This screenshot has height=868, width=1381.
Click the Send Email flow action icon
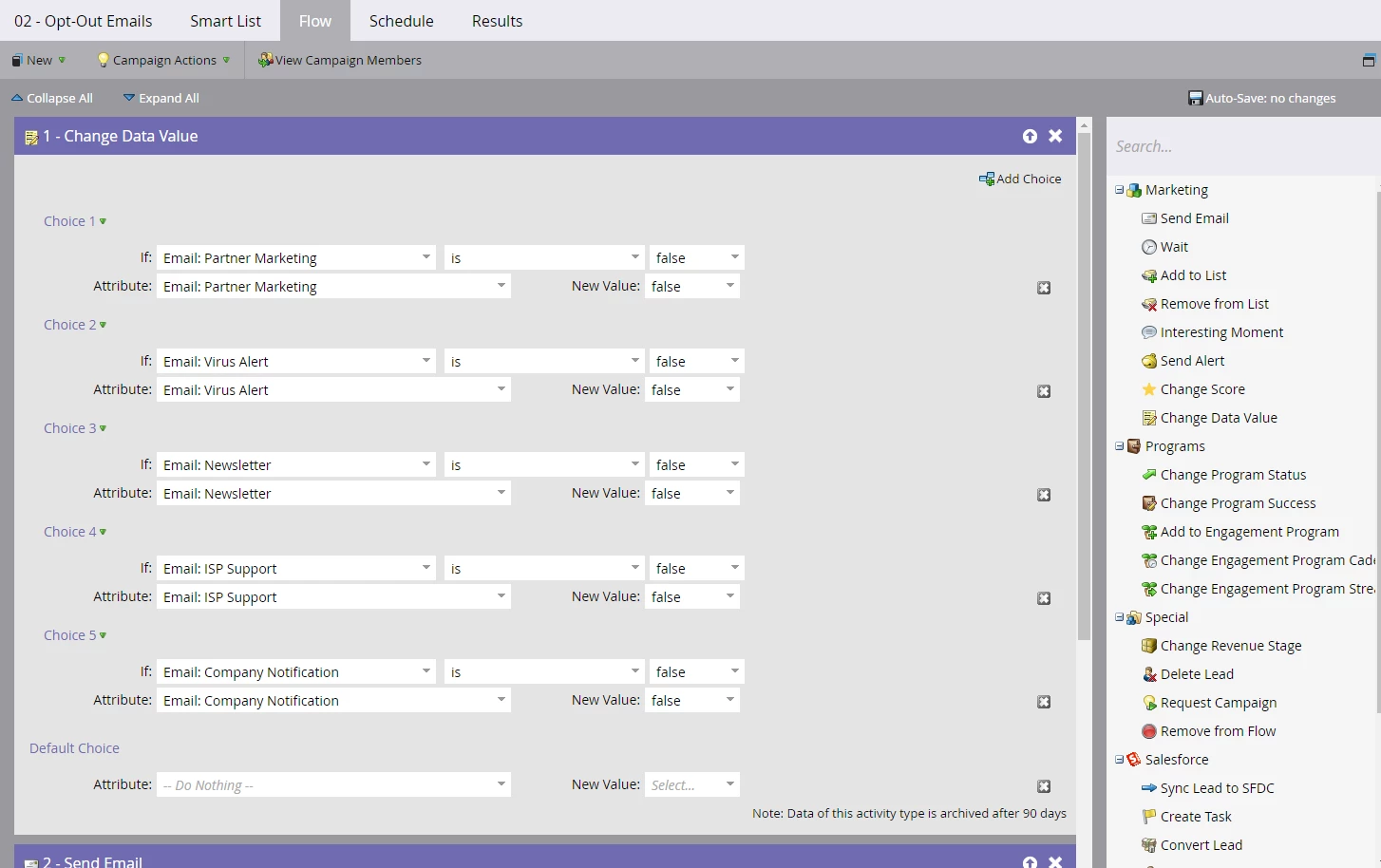point(1148,218)
